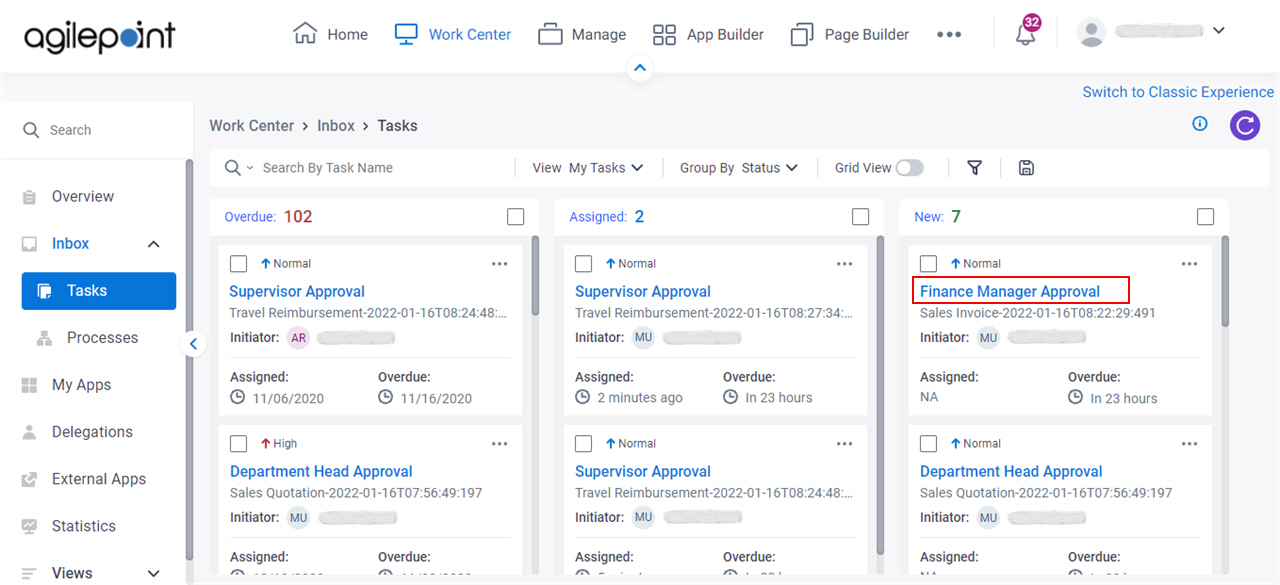Click the save view floppy icon
Screen dimensions: 1280x585
[1026, 168]
